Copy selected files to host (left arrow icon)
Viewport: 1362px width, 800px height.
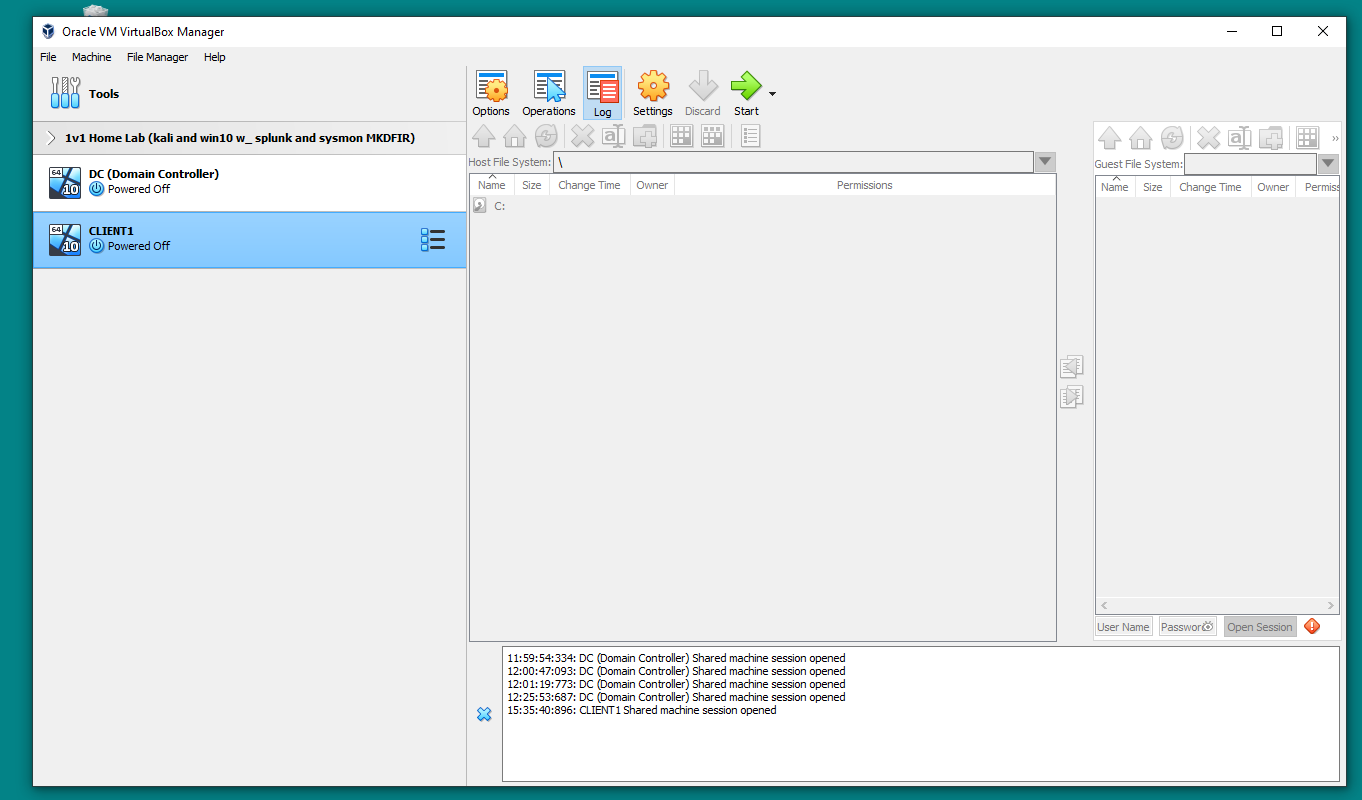click(x=1071, y=367)
